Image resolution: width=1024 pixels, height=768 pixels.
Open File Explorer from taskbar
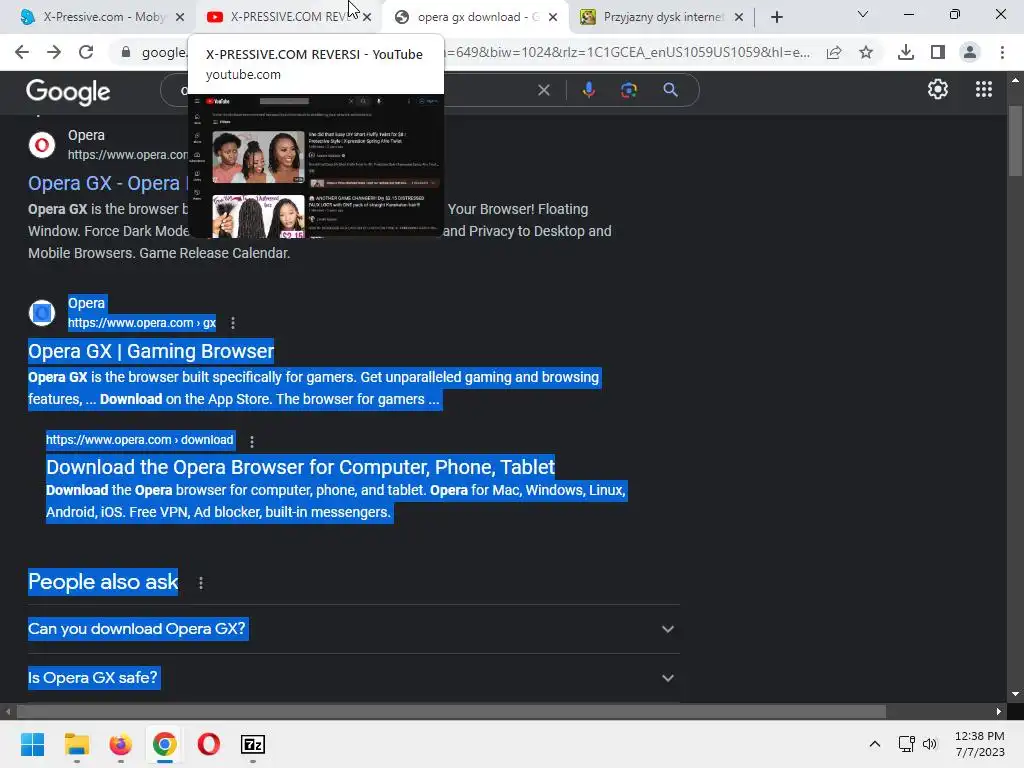[x=76, y=744]
